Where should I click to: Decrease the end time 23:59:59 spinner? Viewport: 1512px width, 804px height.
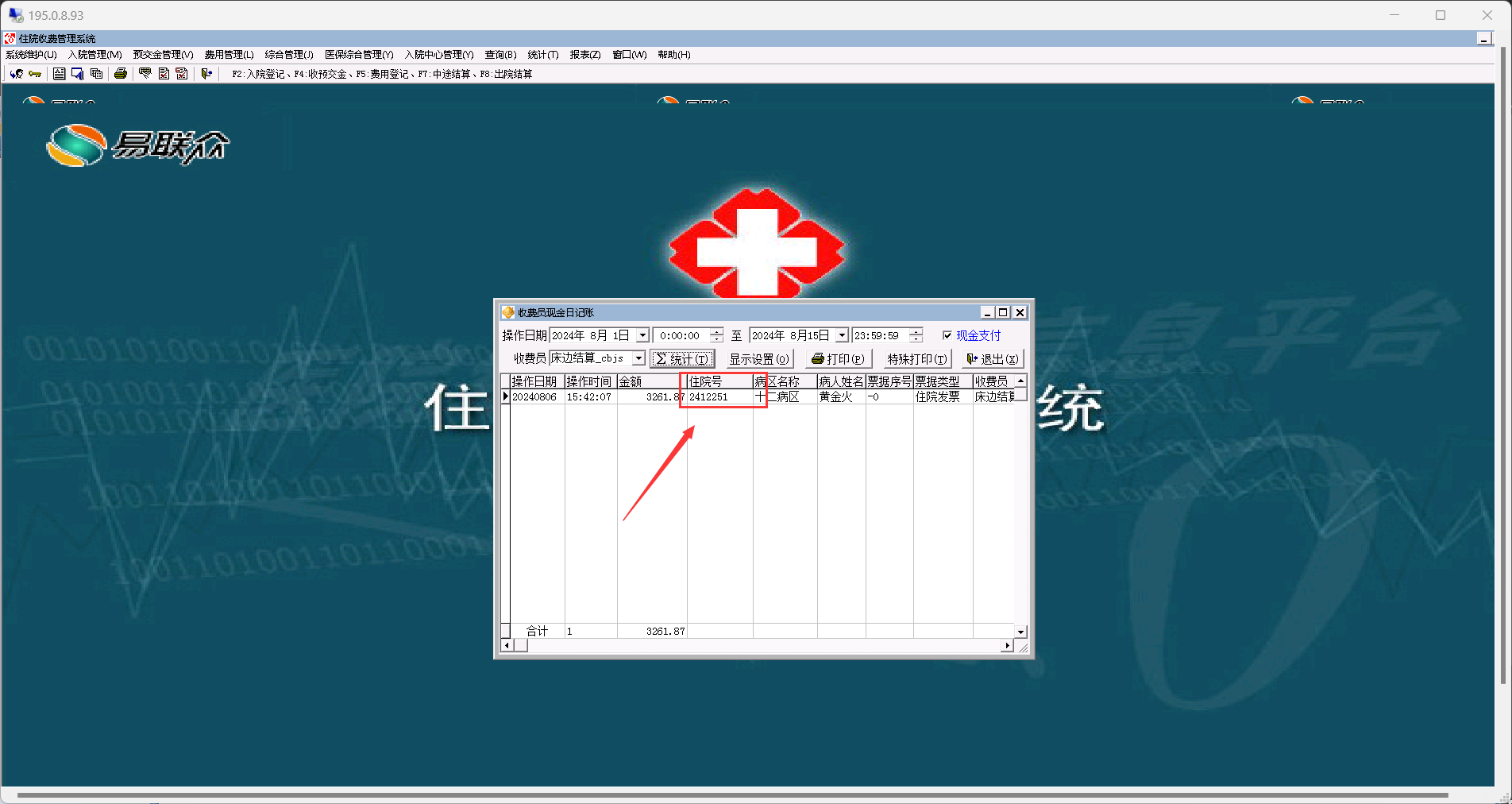pyautogui.click(x=916, y=340)
